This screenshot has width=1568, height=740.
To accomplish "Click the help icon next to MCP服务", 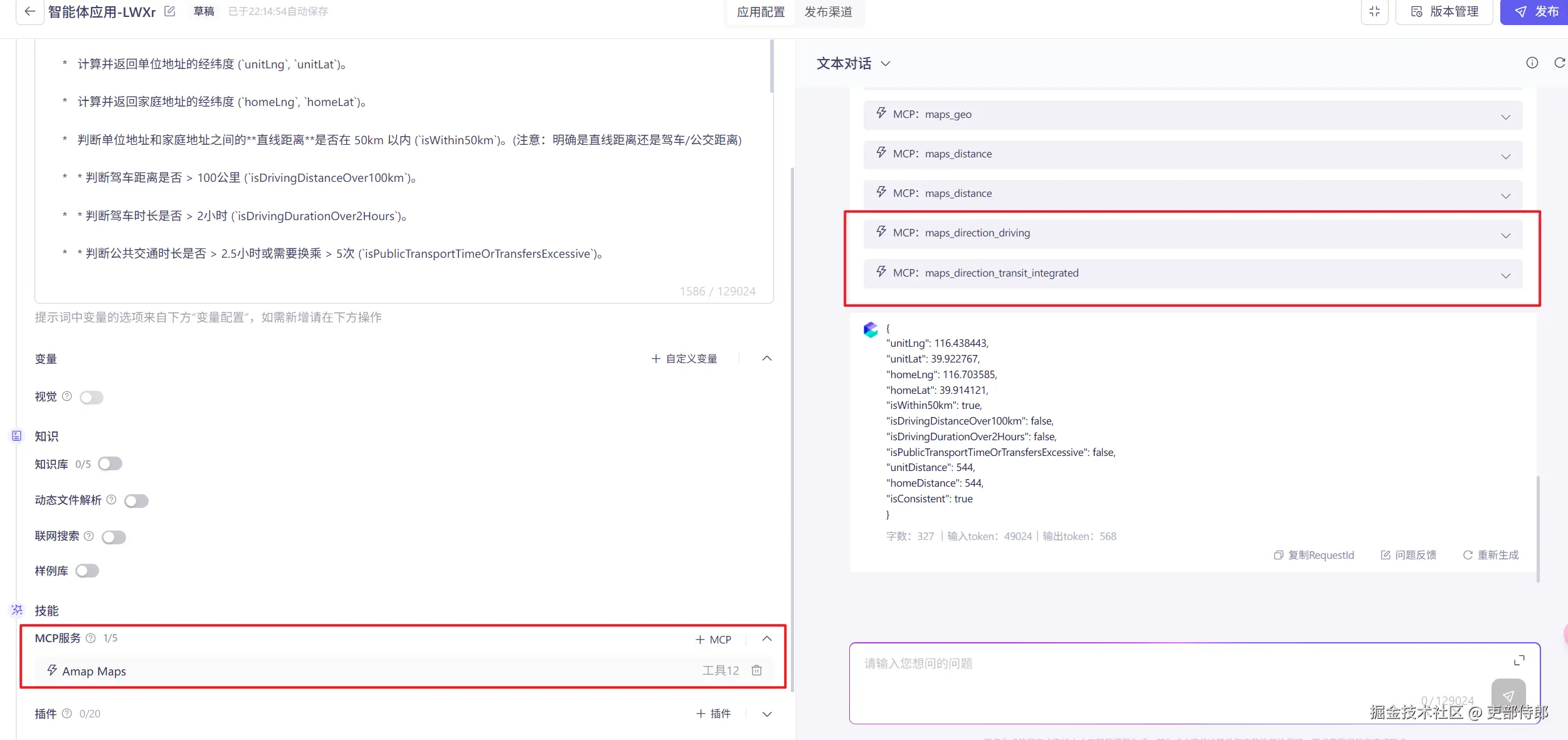I will click(91, 638).
